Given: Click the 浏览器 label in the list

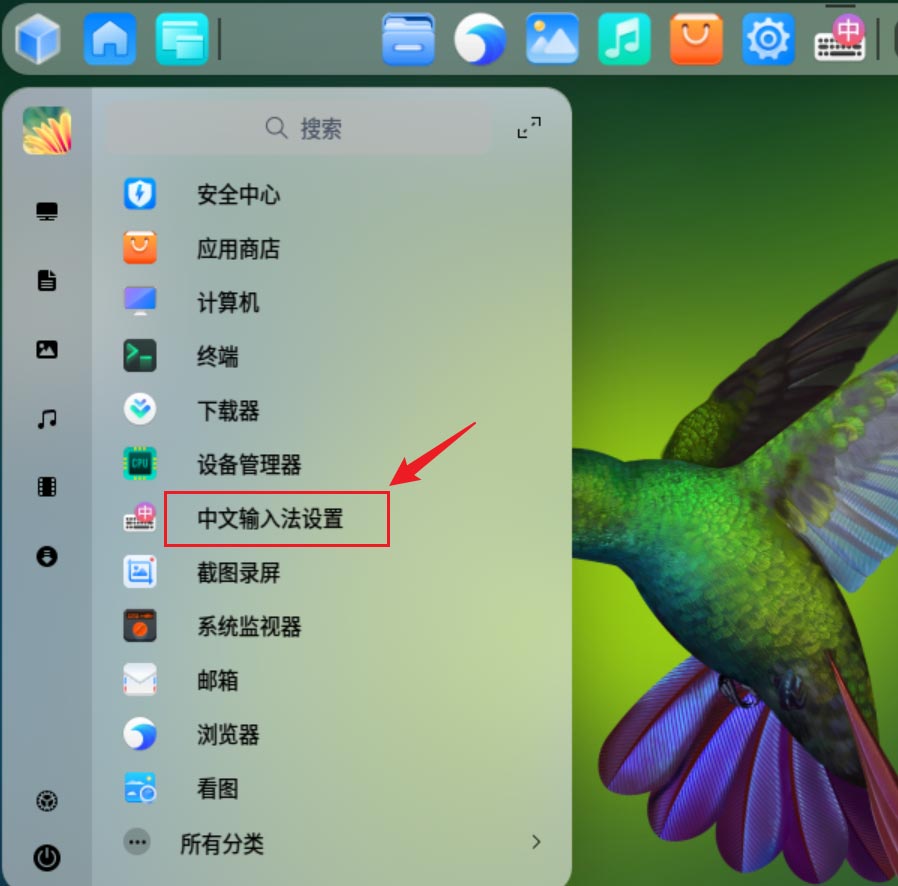Looking at the screenshot, I should coord(228,734).
